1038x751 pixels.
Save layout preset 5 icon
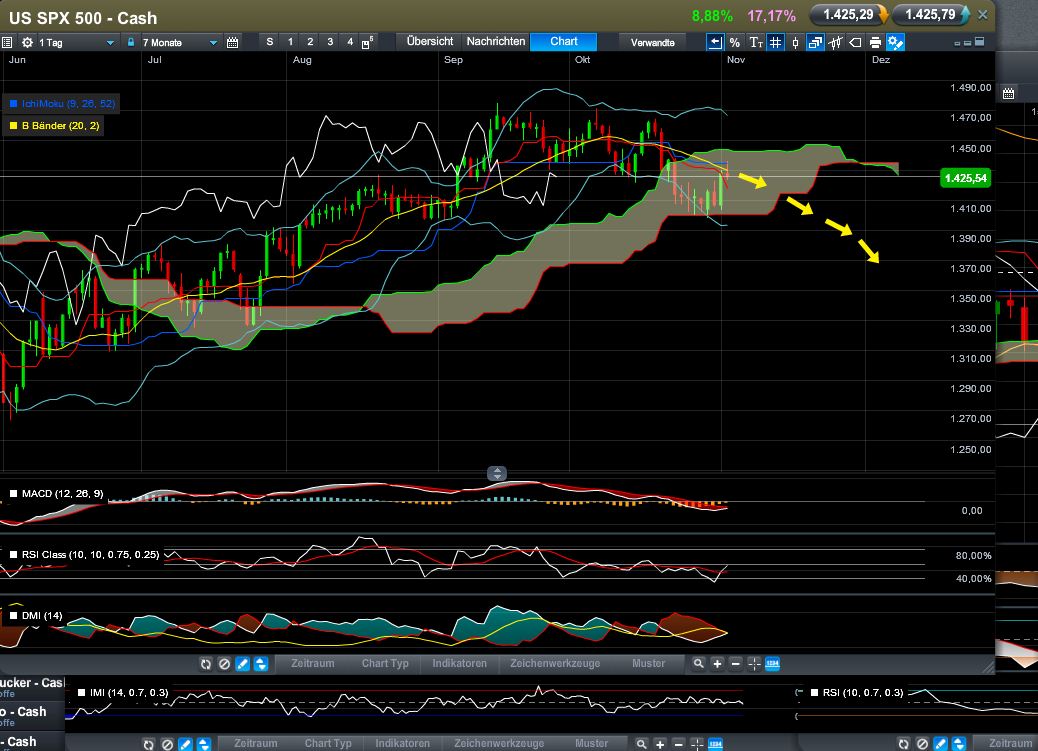[367, 42]
